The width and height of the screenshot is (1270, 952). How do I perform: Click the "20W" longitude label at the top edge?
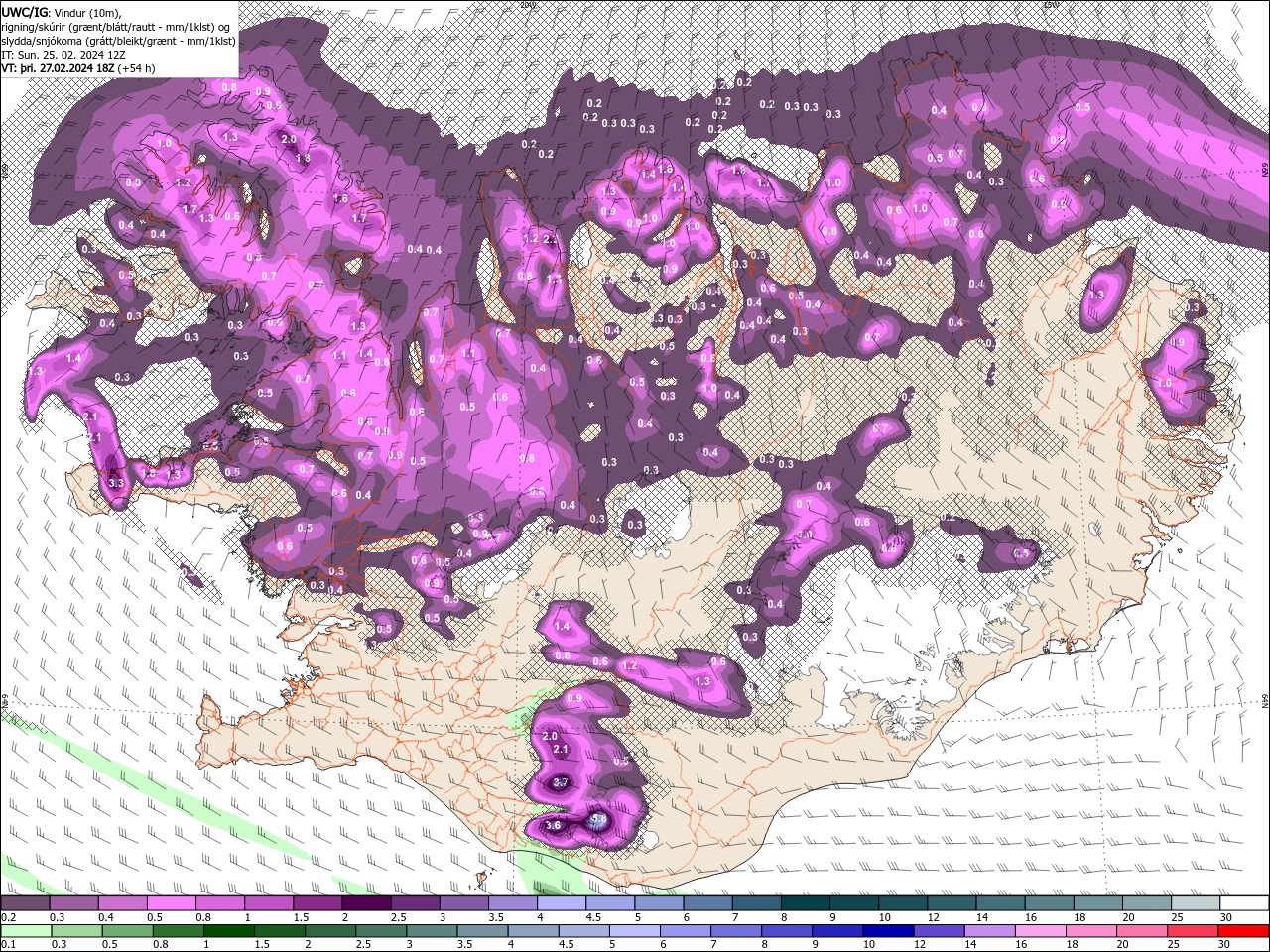526,4
